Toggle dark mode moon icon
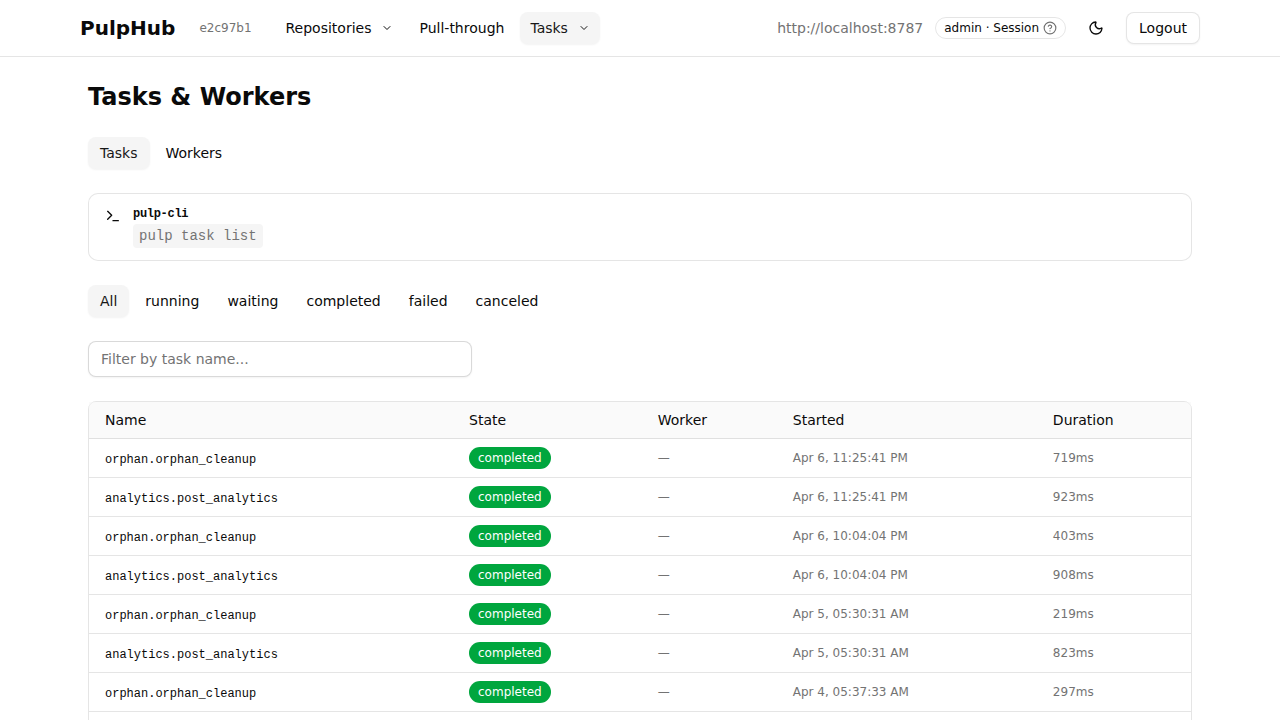 [x=1096, y=28]
